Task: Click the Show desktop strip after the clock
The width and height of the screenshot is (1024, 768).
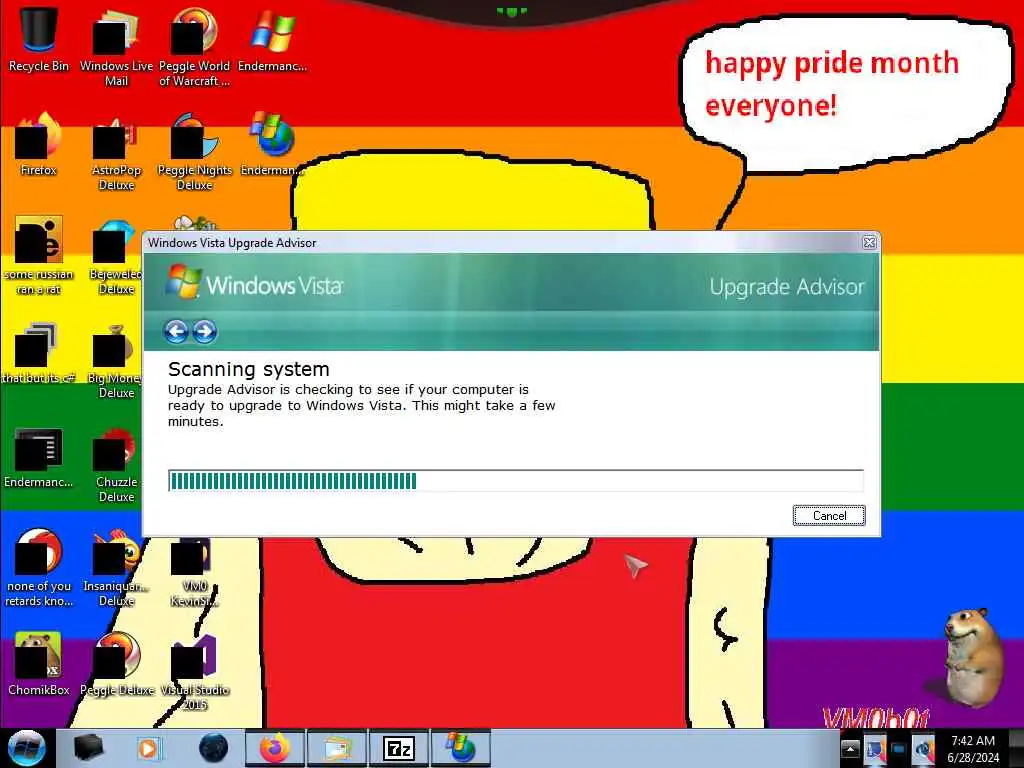Action: click(1016, 748)
